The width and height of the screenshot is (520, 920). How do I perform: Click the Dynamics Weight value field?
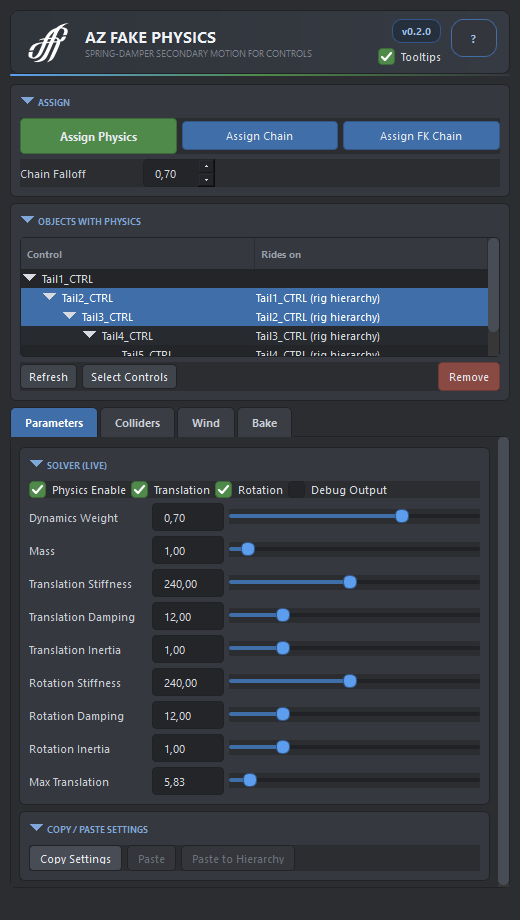point(188,518)
